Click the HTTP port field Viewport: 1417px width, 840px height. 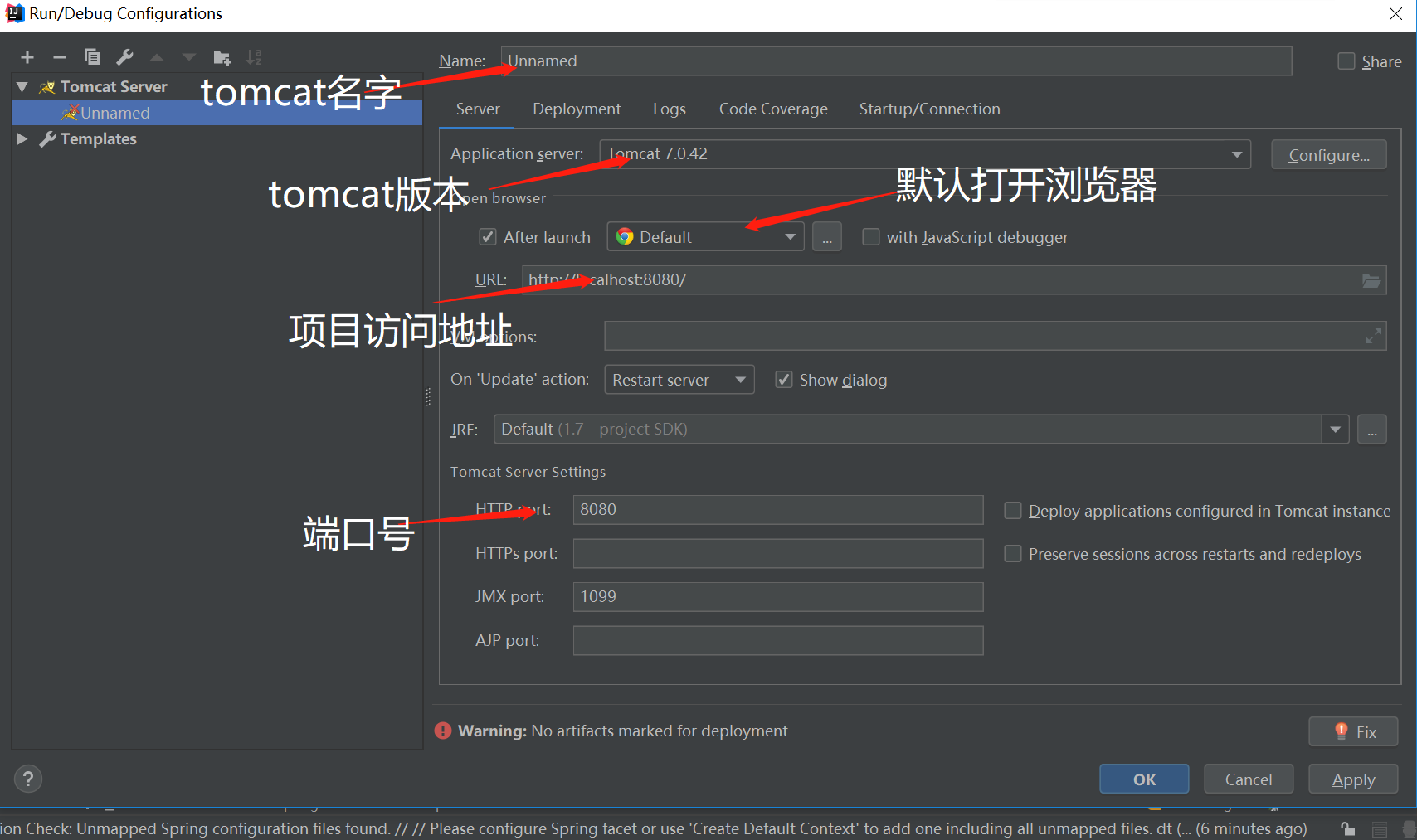[x=778, y=510]
